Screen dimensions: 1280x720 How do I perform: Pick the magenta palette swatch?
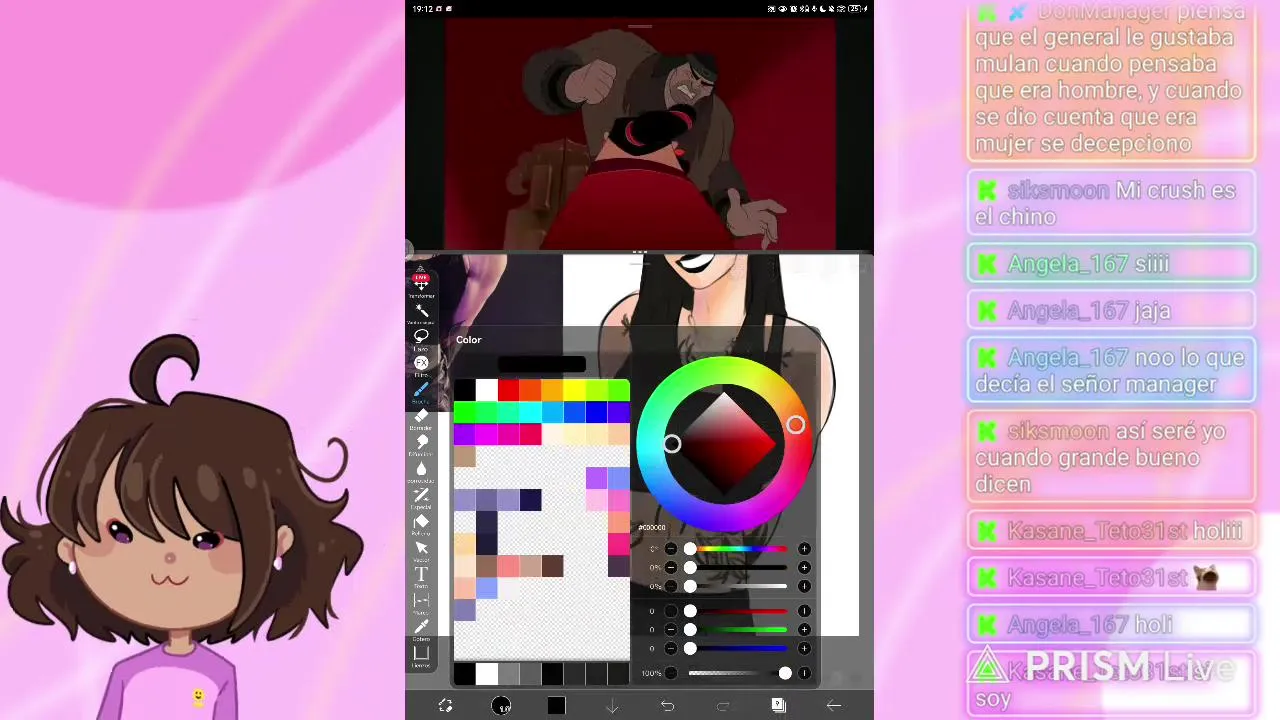pyautogui.click(x=486, y=434)
